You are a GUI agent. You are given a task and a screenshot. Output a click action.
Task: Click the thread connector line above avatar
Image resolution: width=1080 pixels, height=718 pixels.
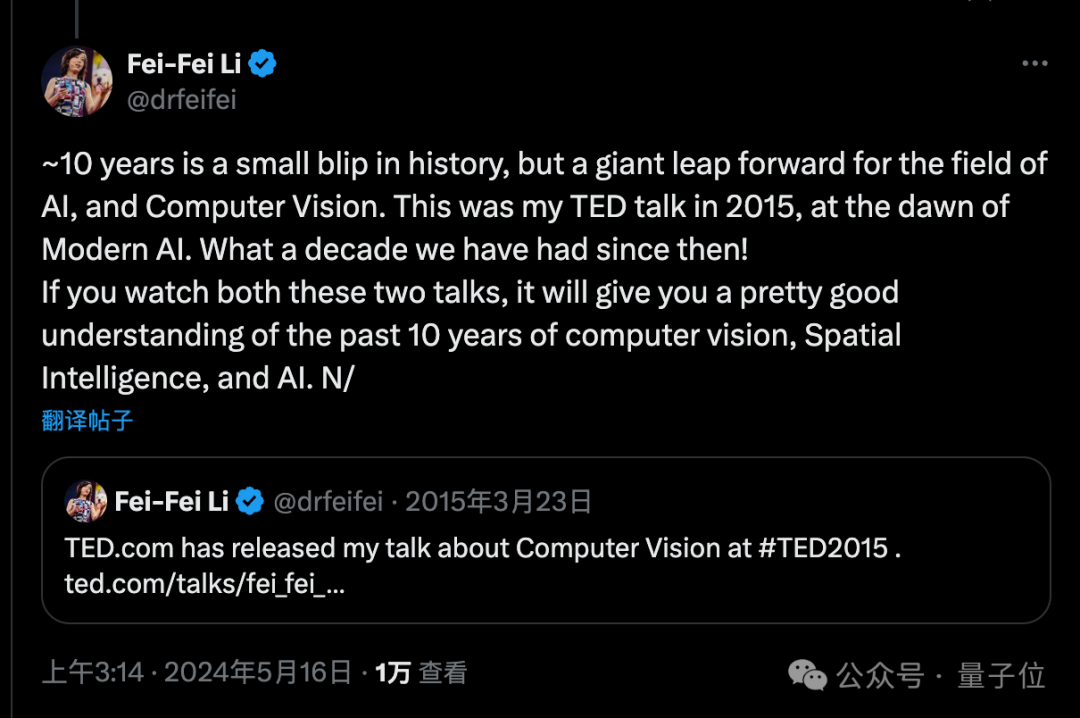click(x=76, y=19)
